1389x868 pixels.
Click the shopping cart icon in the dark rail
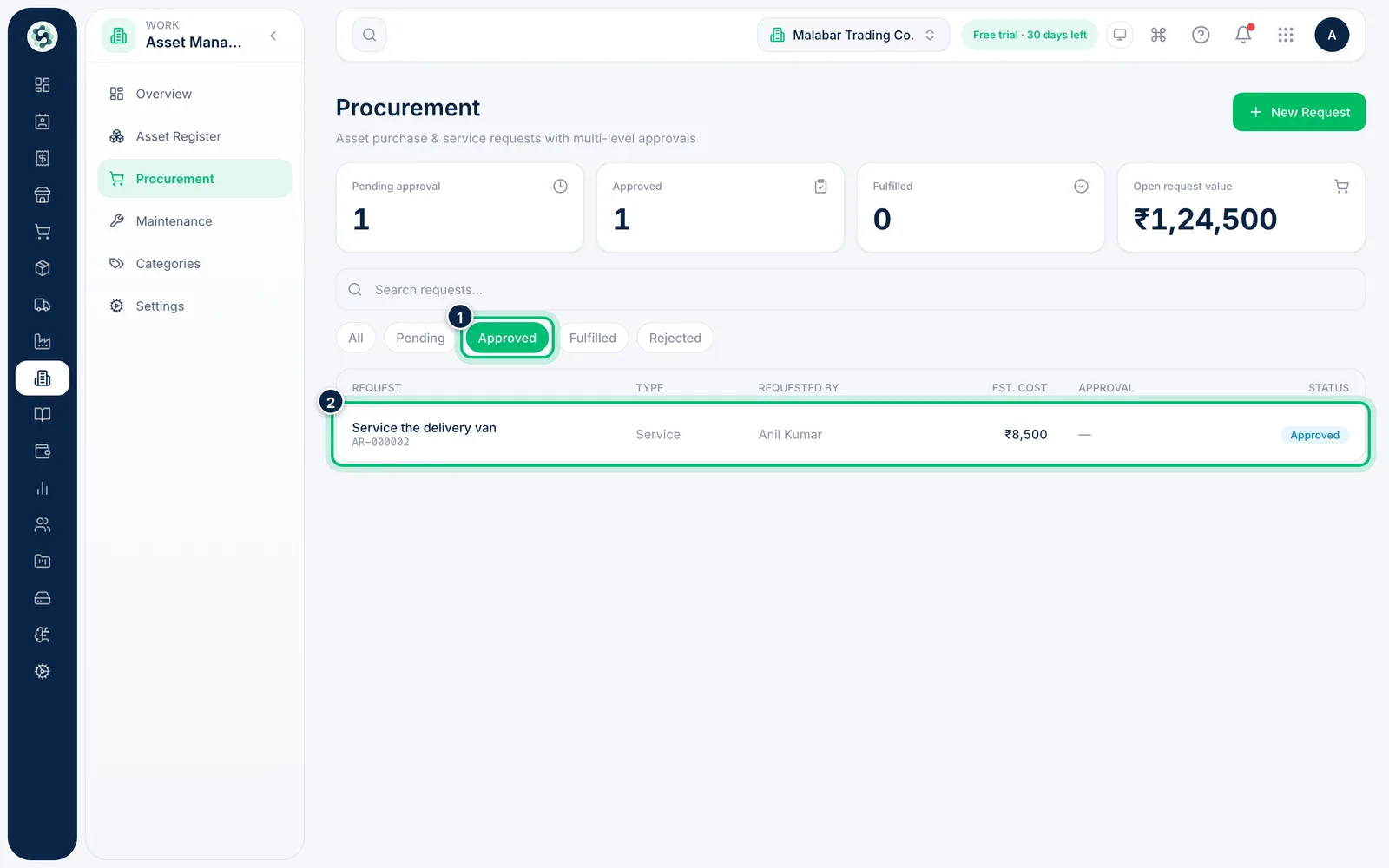tap(42, 232)
